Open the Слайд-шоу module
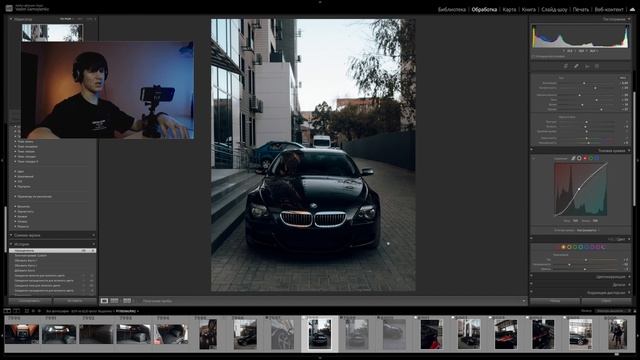 (x=554, y=9)
